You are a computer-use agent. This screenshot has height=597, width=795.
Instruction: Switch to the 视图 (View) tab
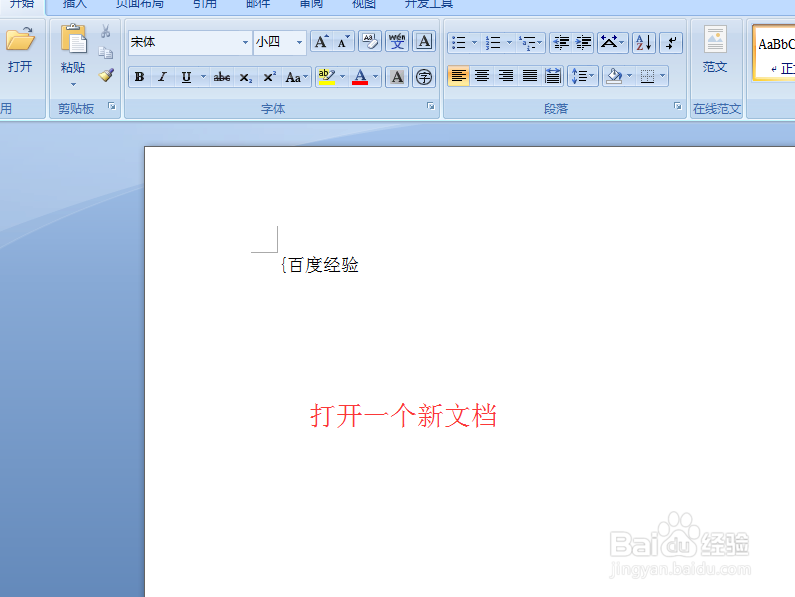tap(364, 4)
